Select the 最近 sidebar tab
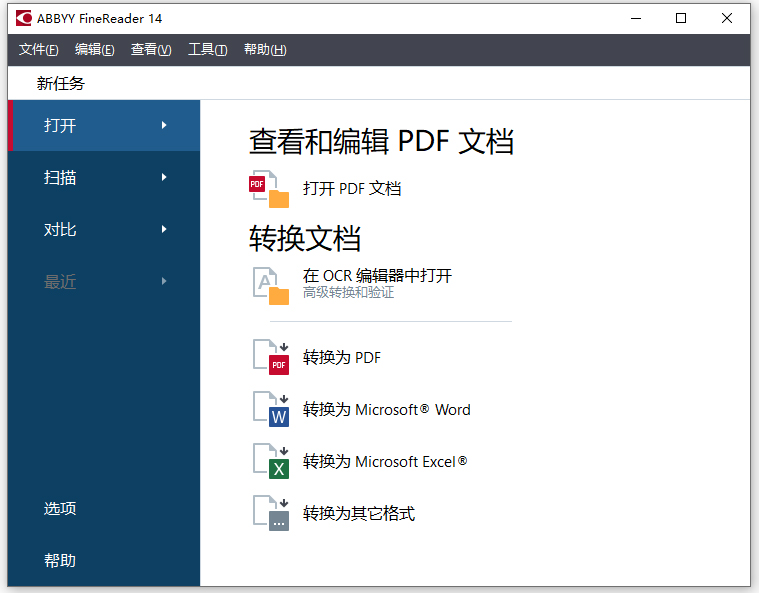 pos(104,281)
